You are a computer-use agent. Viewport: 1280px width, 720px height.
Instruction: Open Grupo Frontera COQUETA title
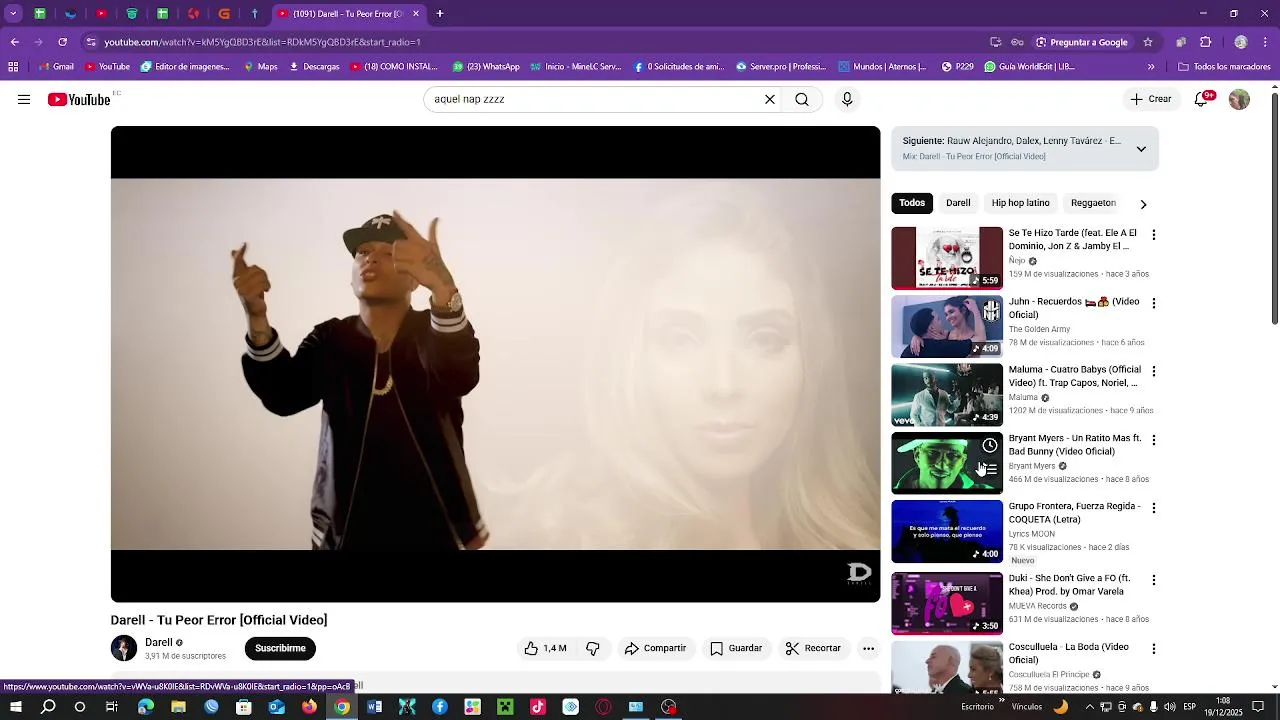tap(1074, 513)
